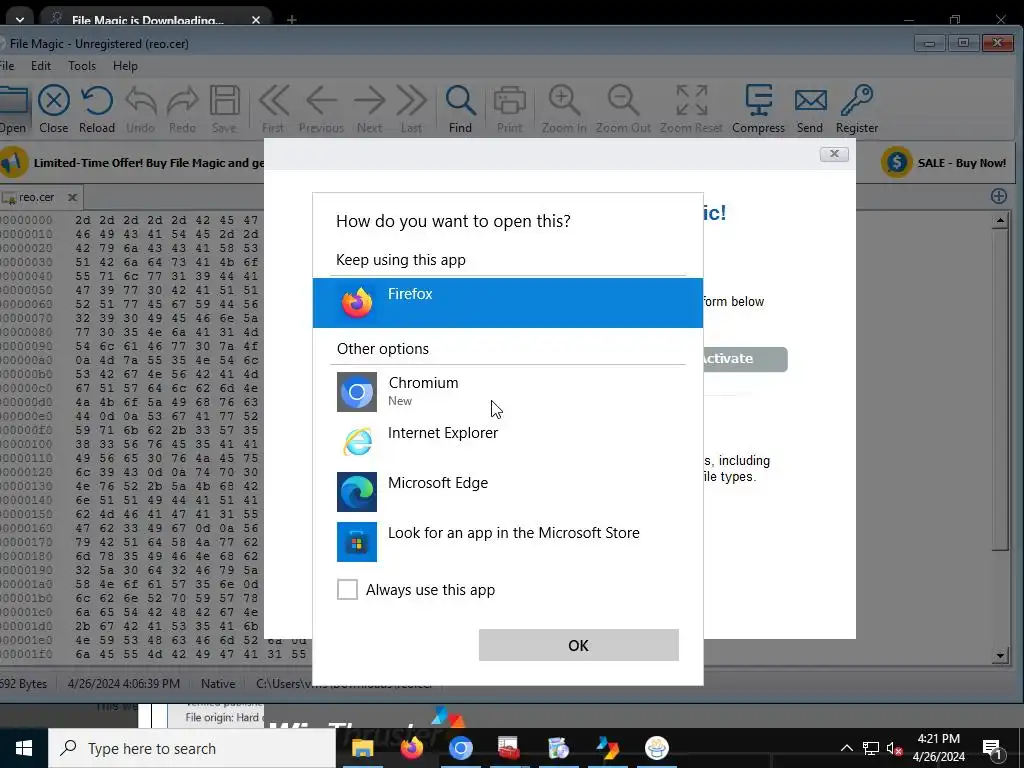
Task: Click the Zoom Out icon
Action: [623, 109]
